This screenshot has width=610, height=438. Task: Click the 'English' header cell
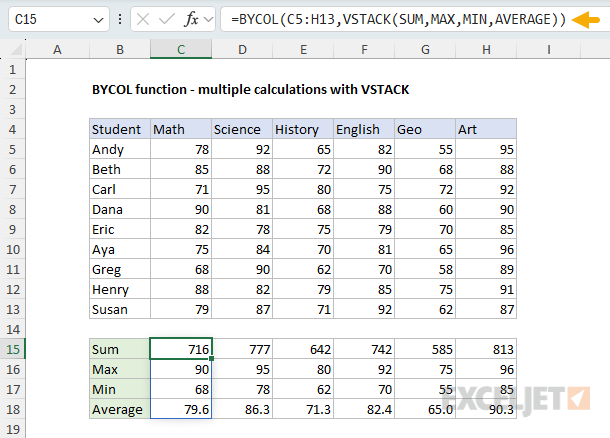coord(364,129)
